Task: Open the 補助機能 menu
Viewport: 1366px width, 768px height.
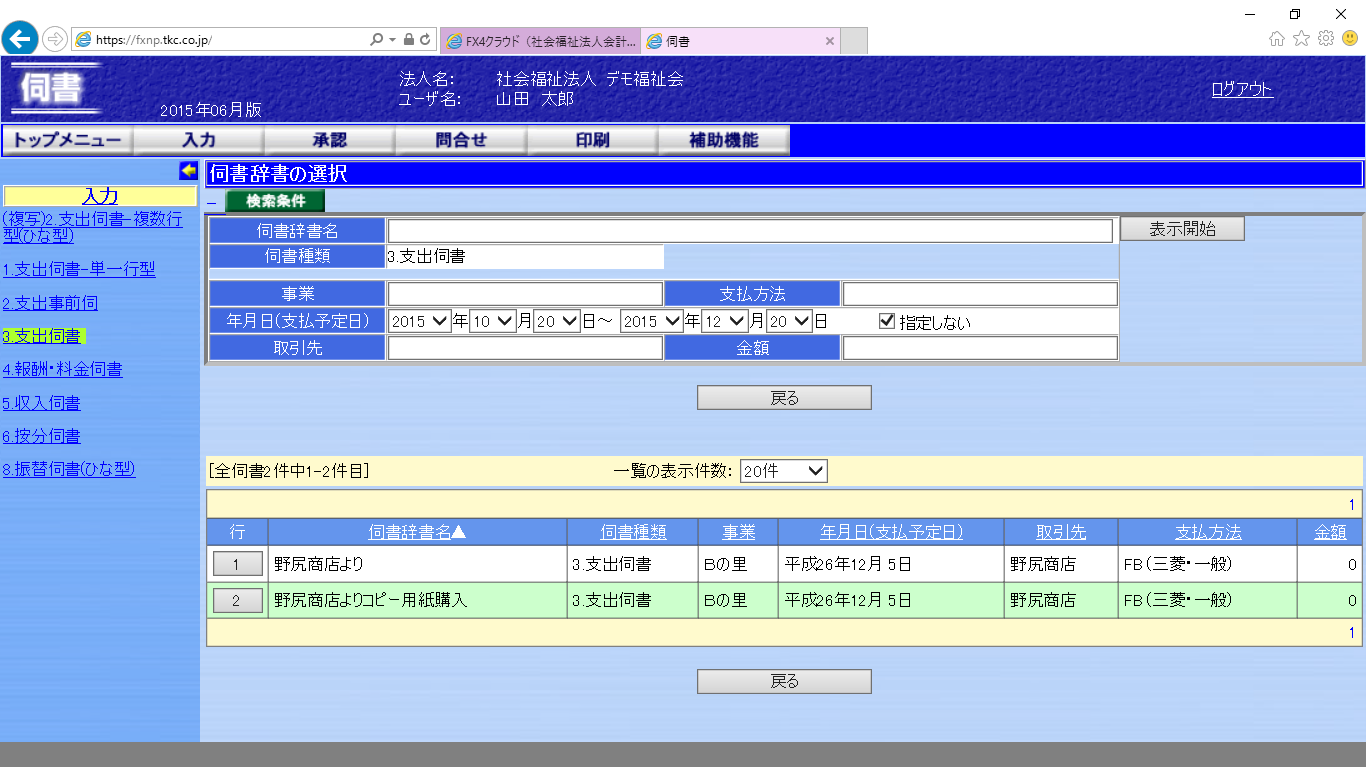Action: click(724, 140)
